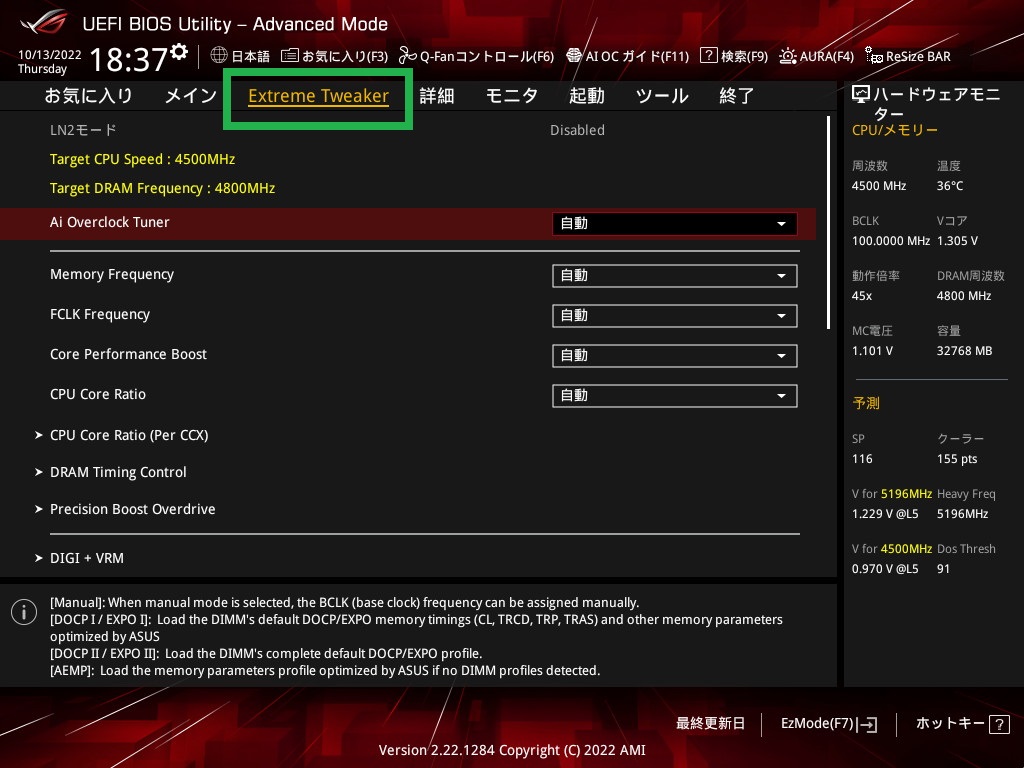Click the search question-mark icon (F9)
The height and width of the screenshot is (768, 1024).
click(709, 56)
